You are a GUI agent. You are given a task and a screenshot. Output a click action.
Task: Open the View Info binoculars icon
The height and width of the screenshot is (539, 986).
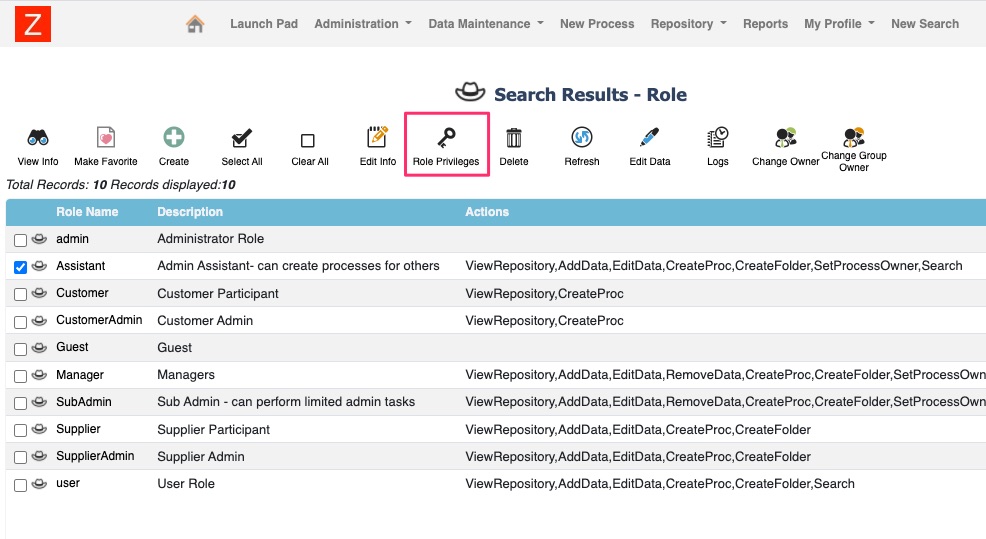coord(38,137)
